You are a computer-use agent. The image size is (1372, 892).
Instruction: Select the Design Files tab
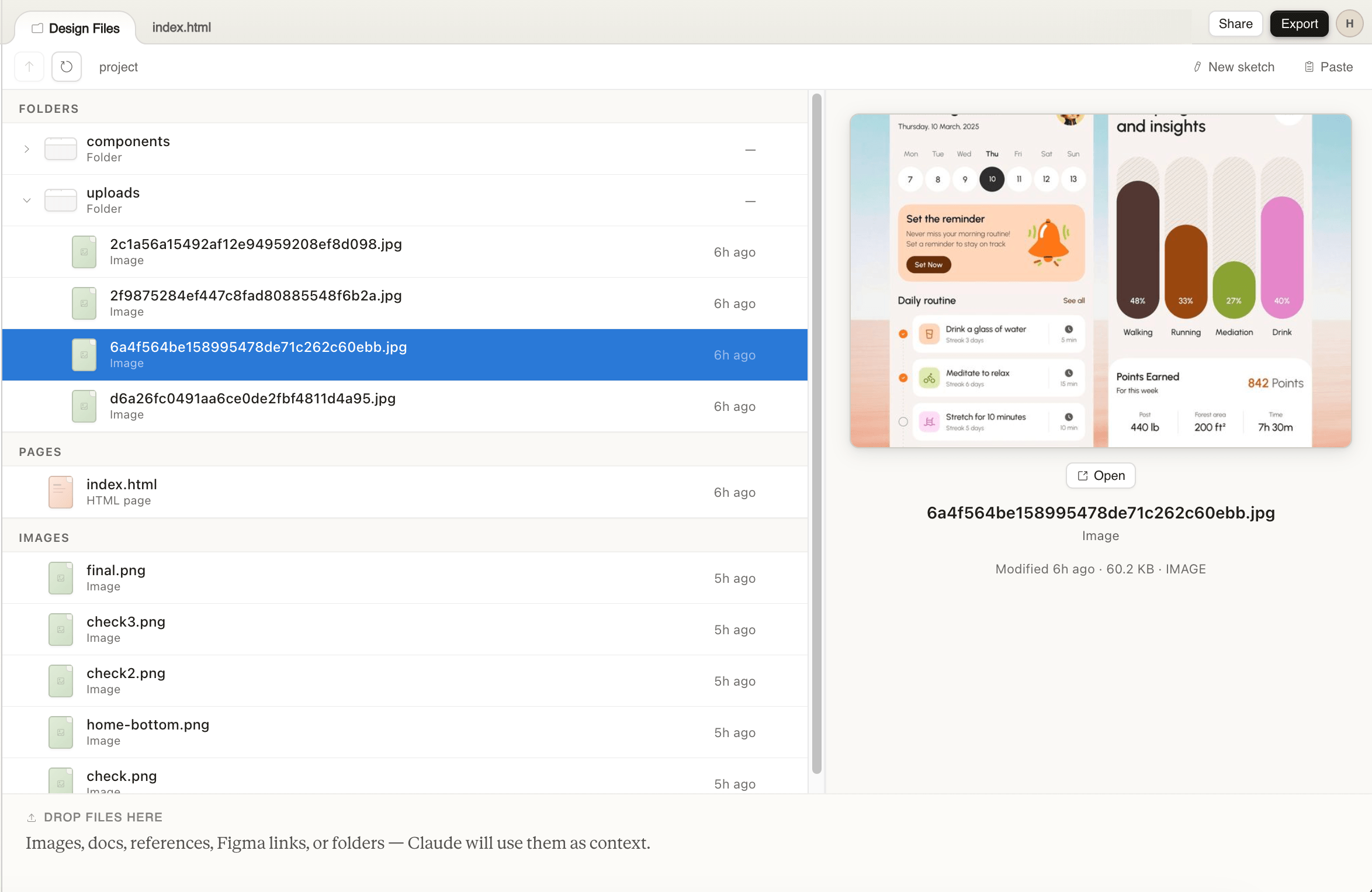point(83,27)
